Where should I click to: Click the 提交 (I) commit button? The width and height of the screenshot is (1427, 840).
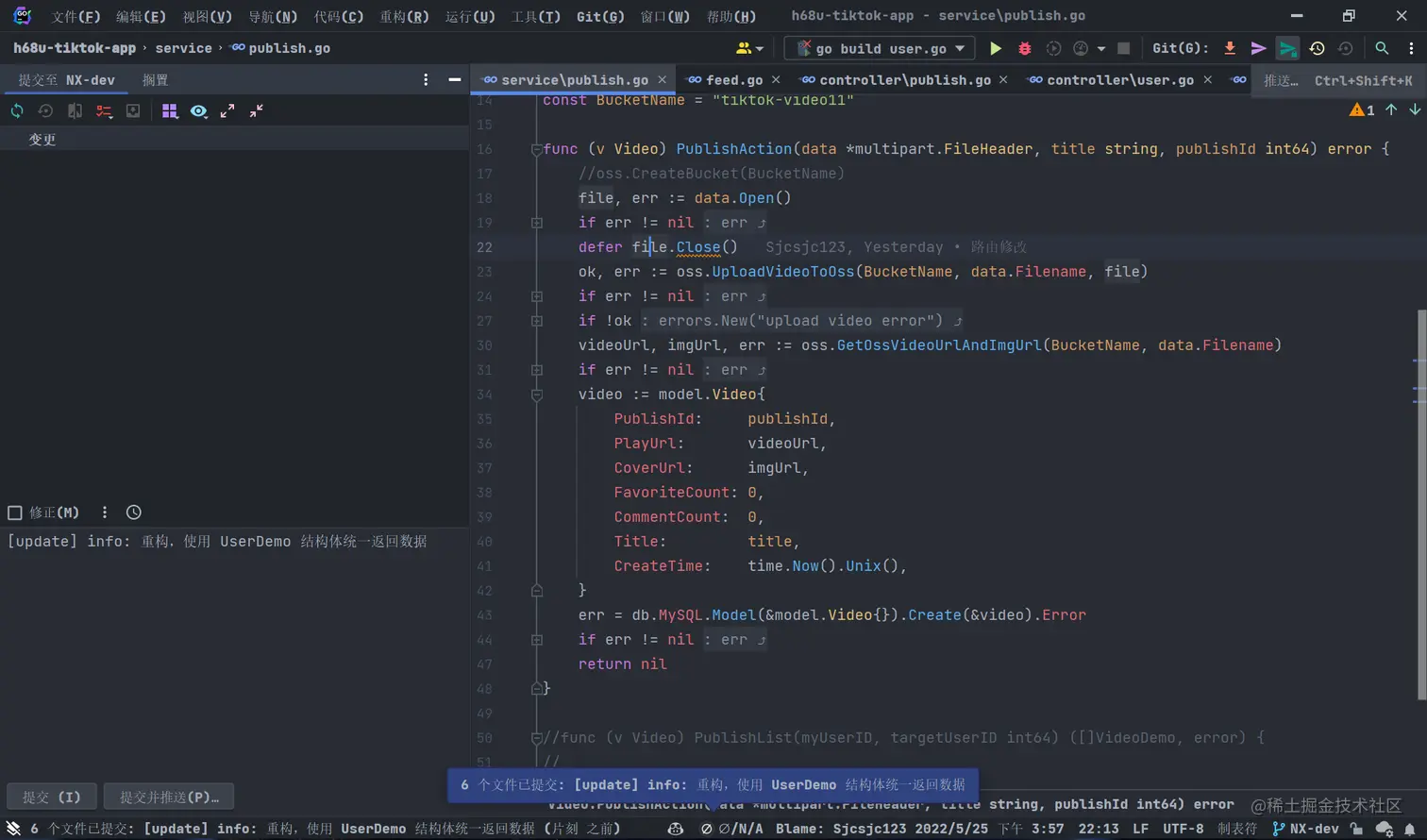[52, 797]
